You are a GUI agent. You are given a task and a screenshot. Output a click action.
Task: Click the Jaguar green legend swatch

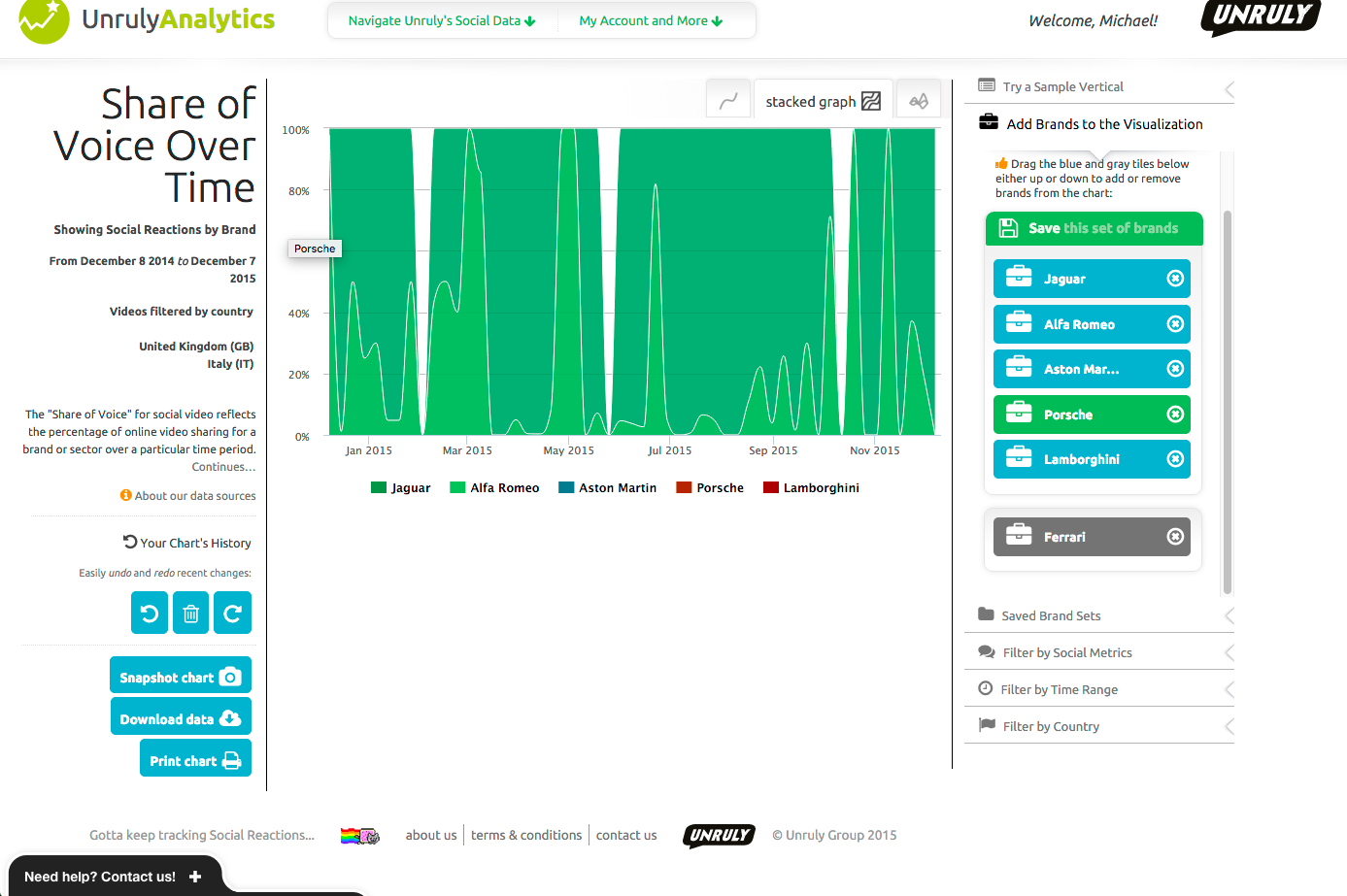pyautogui.click(x=379, y=487)
